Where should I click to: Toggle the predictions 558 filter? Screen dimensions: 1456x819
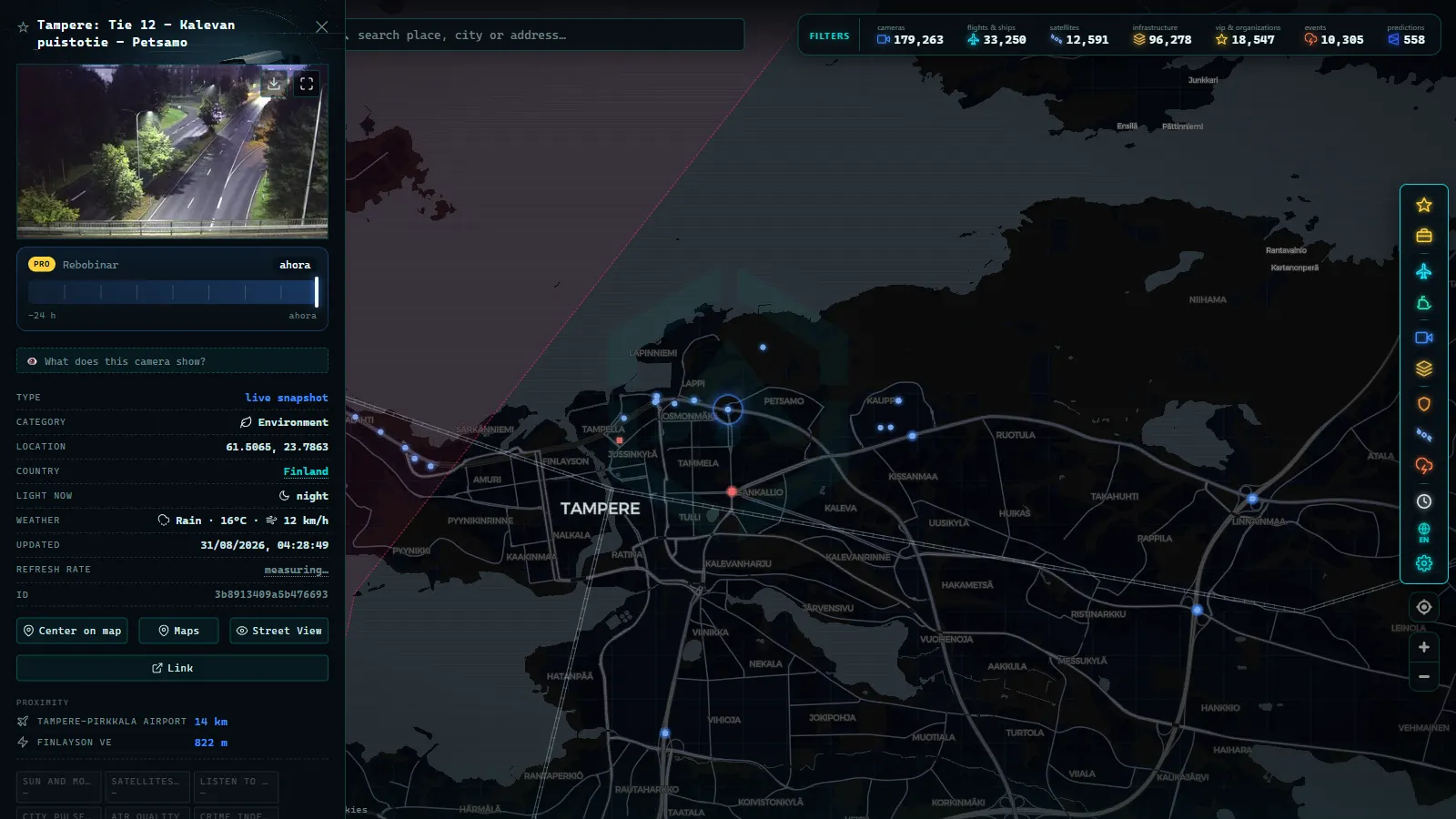click(1407, 35)
